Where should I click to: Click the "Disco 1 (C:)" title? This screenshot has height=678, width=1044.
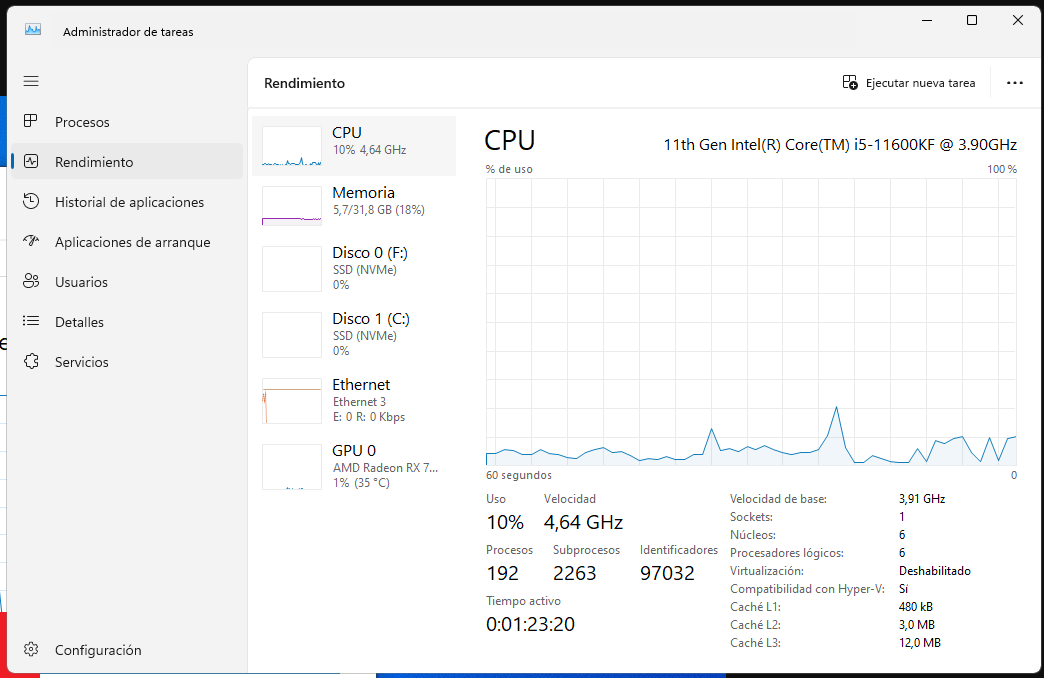click(371, 318)
